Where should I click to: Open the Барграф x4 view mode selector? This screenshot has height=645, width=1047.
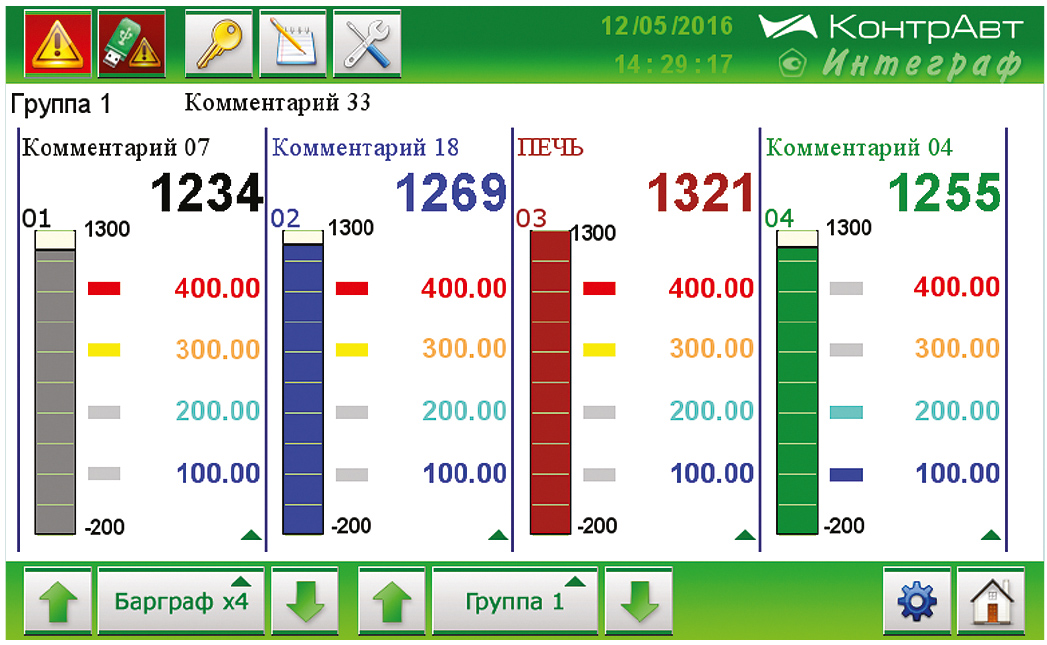pos(181,602)
